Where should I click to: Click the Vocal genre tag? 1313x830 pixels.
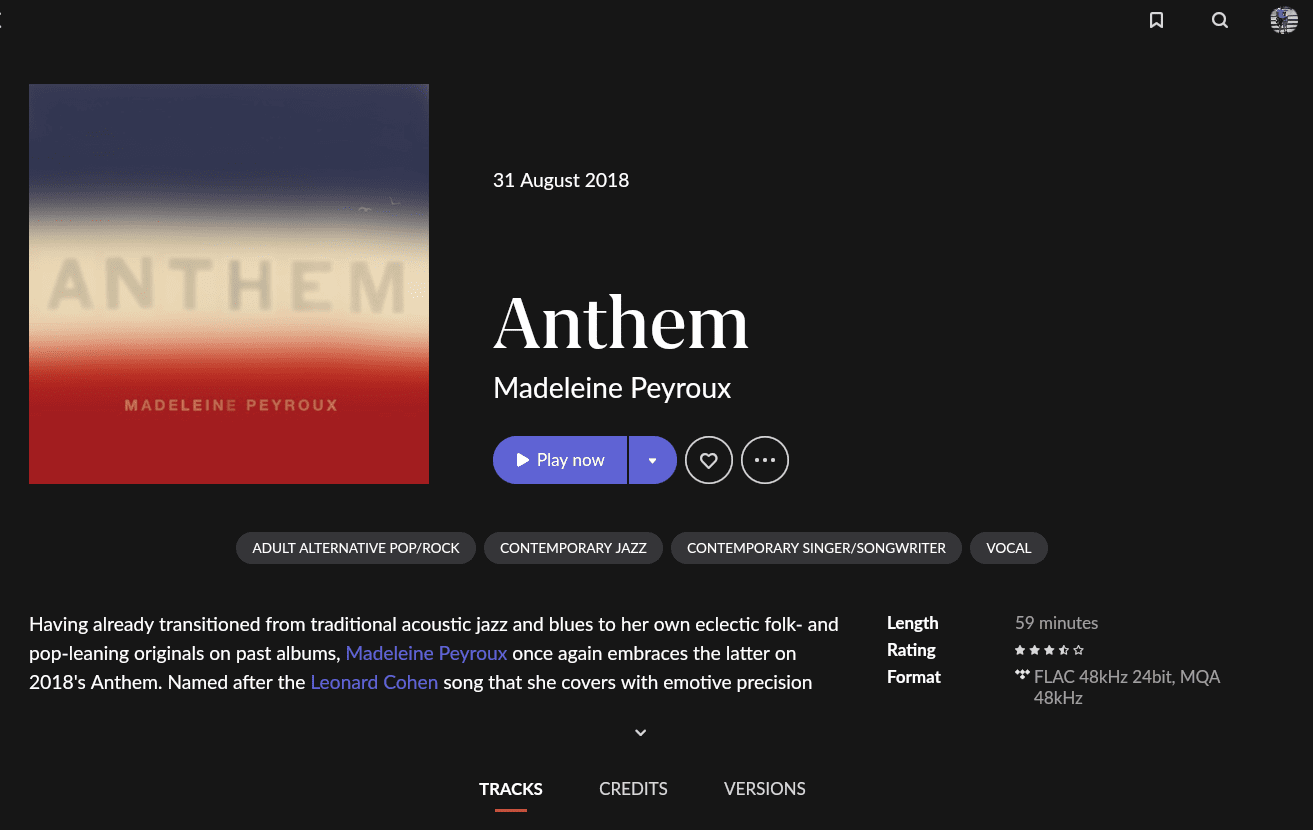(x=1009, y=548)
